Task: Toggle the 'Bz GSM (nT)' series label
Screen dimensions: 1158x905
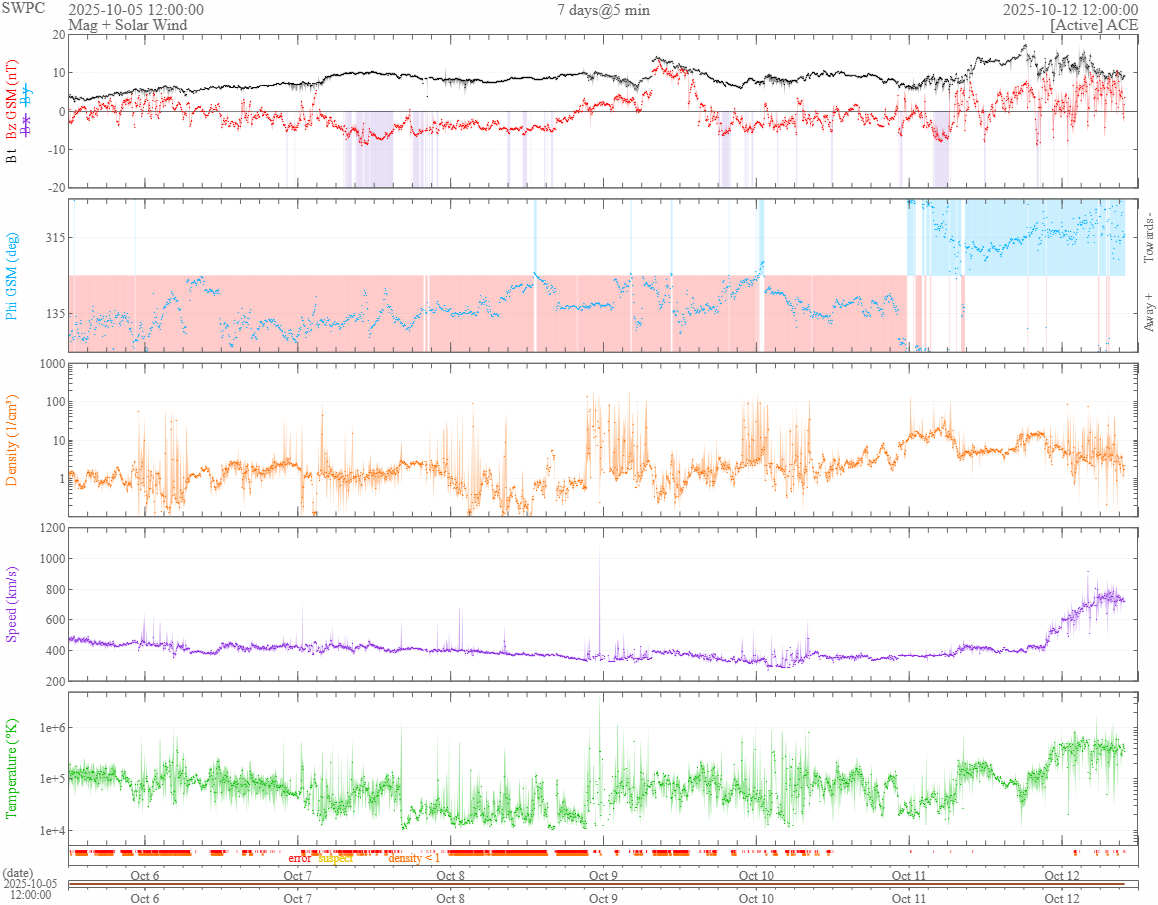Action: [11, 99]
